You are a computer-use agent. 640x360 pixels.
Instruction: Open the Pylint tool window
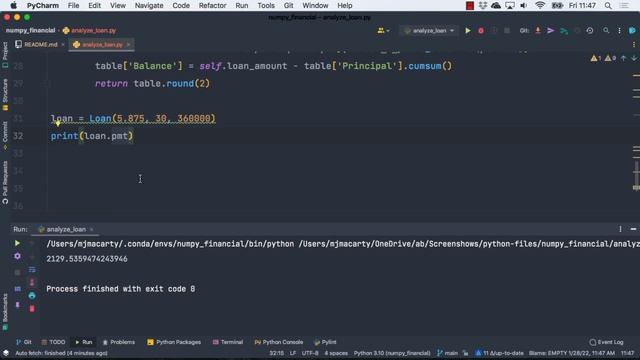pyautogui.click(x=325, y=342)
